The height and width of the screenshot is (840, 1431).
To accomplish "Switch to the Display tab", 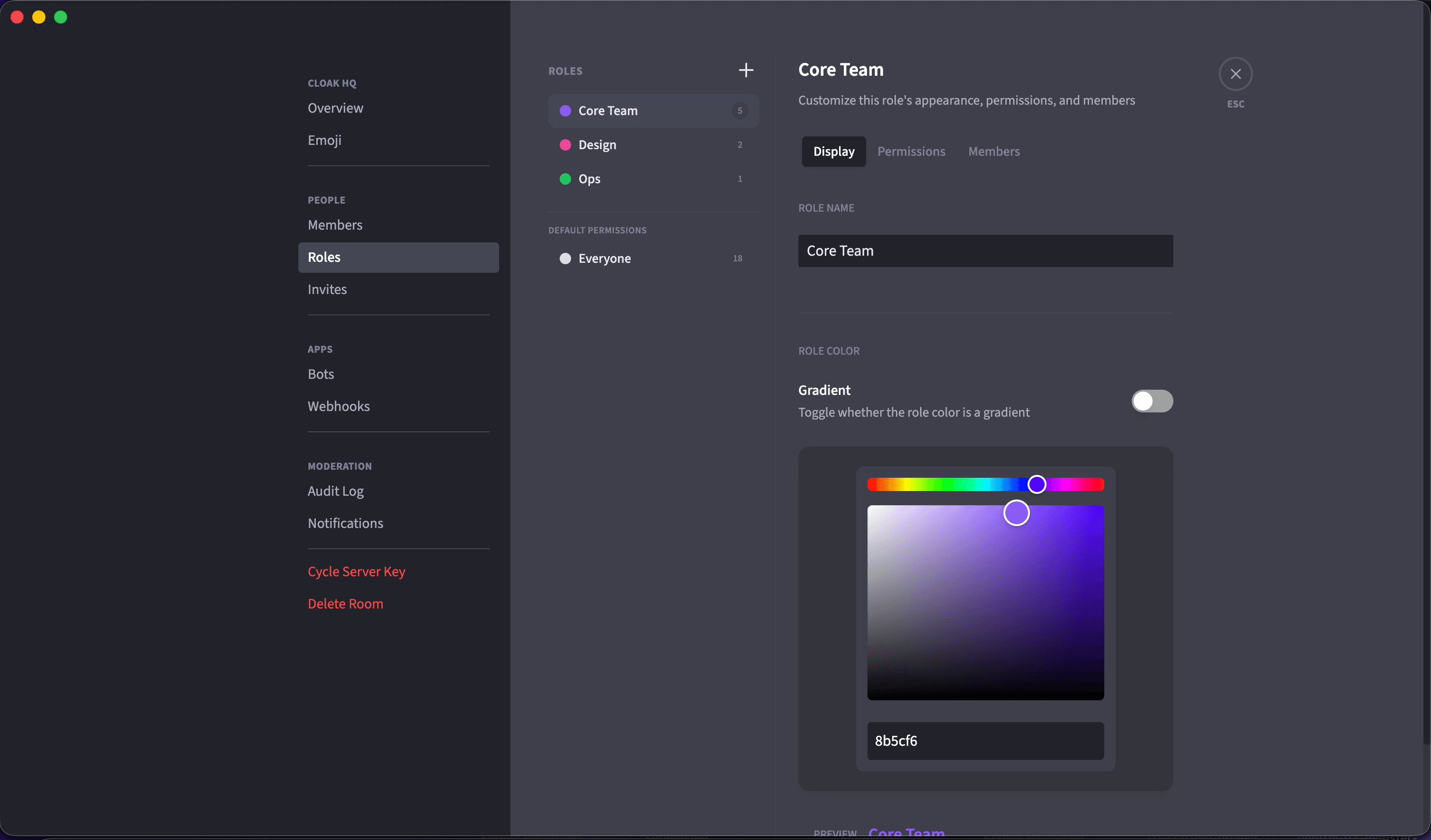I will tap(833, 152).
